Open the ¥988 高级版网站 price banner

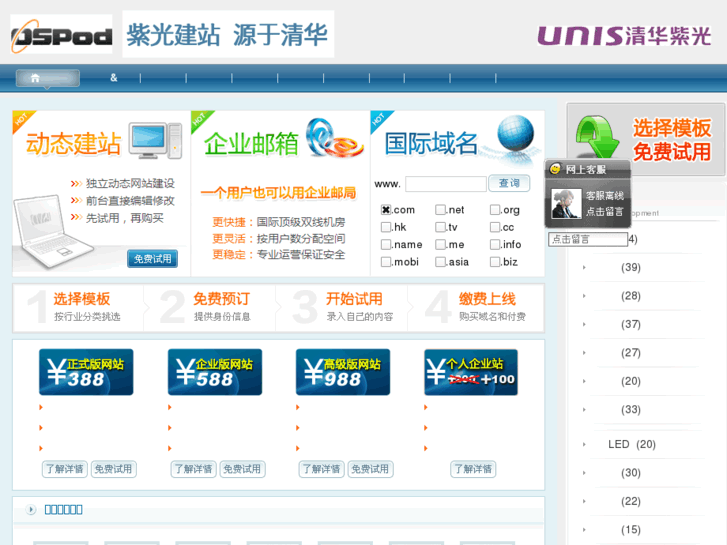(343, 372)
